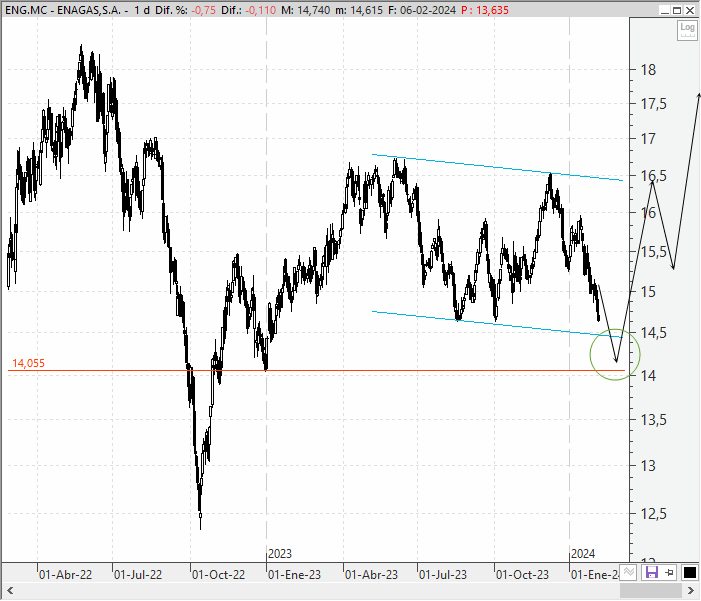Click the 17,5 price axis label
701x601 pixels.
pyautogui.click(x=653, y=104)
